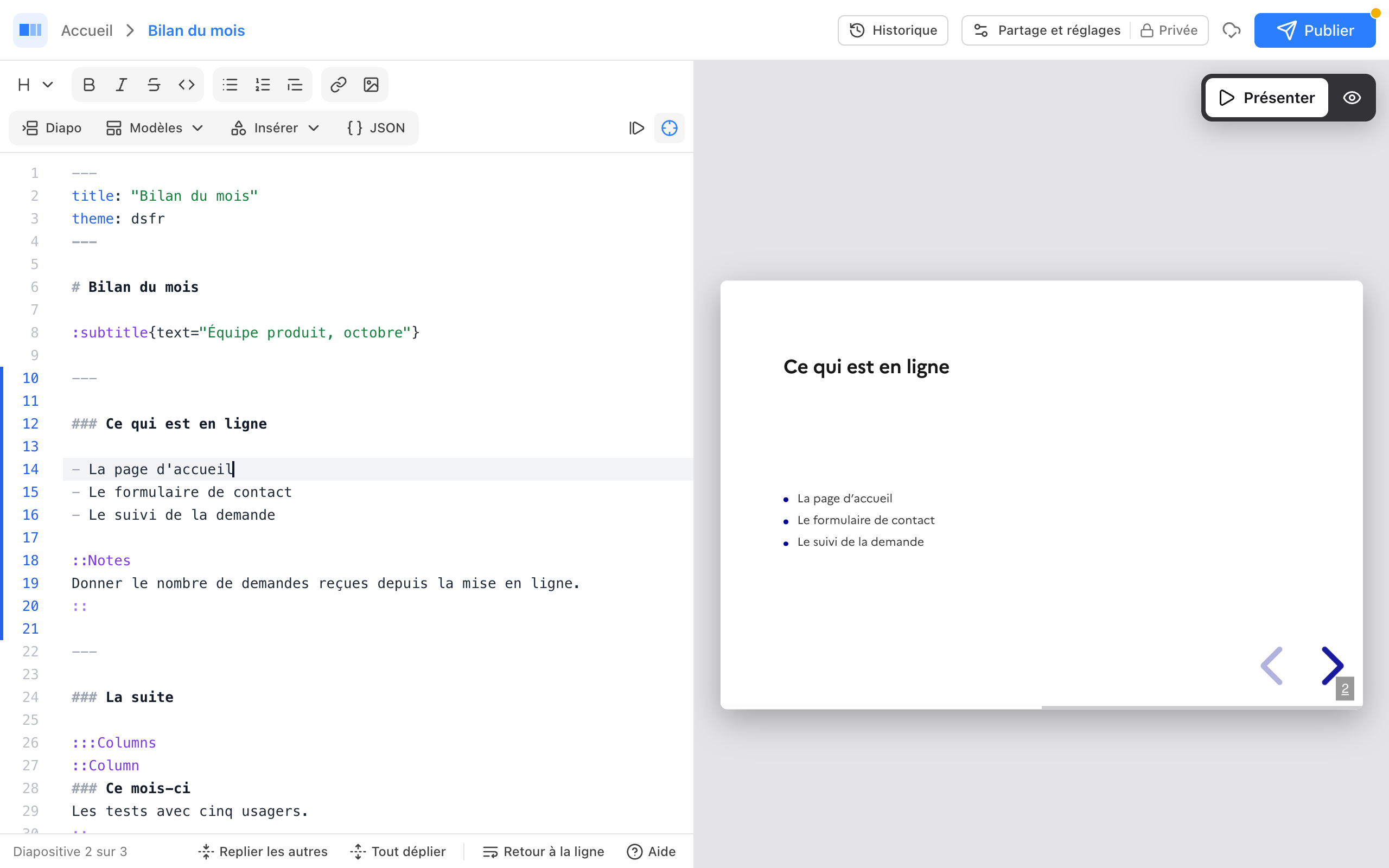The width and height of the screenshot is (1389, 868).
Task: Open Partage et réglages
Action: click(x=1047, y=30)
